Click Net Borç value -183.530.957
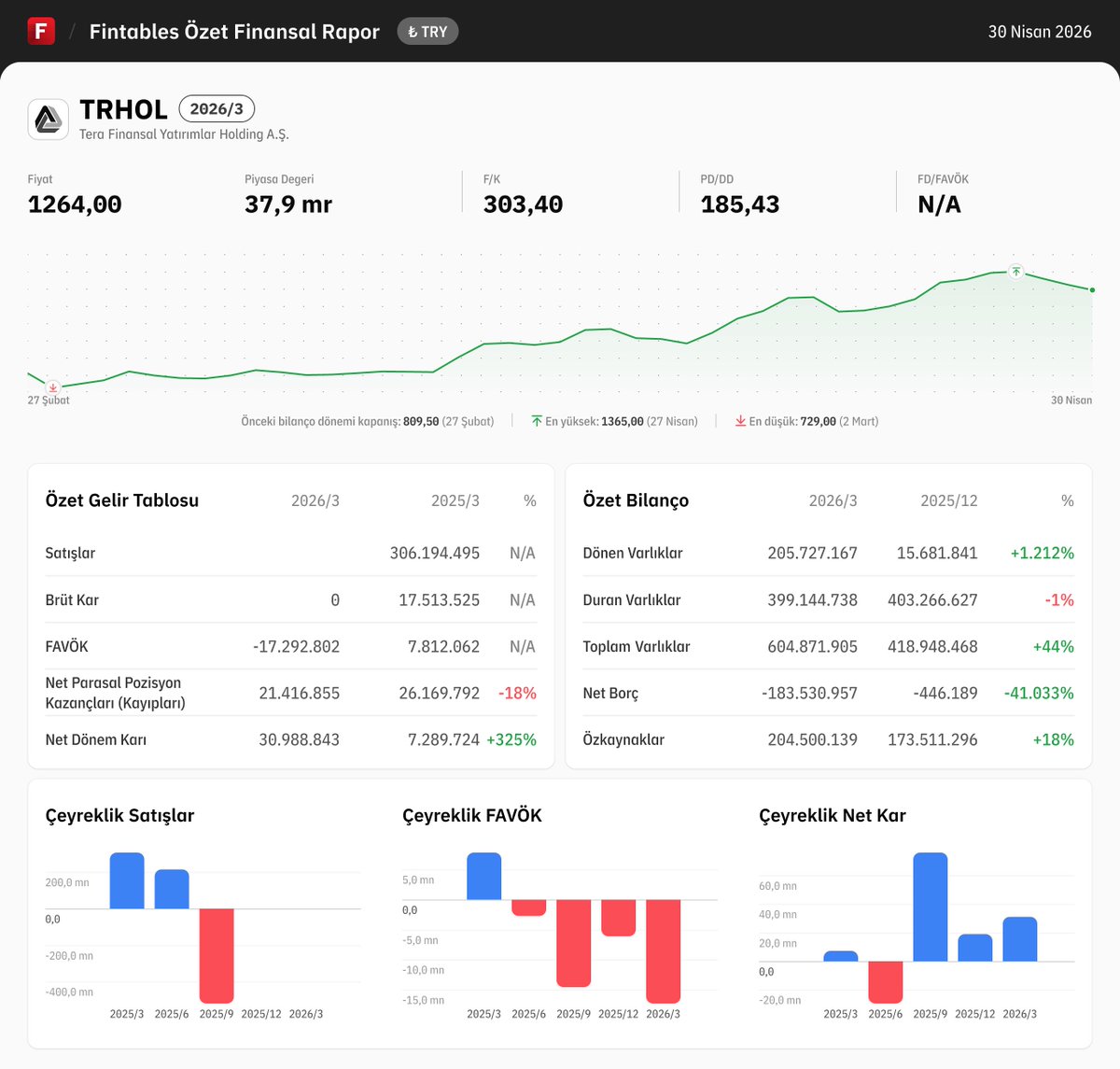This screenshot has width=1120, height=1069. [809, 693]
